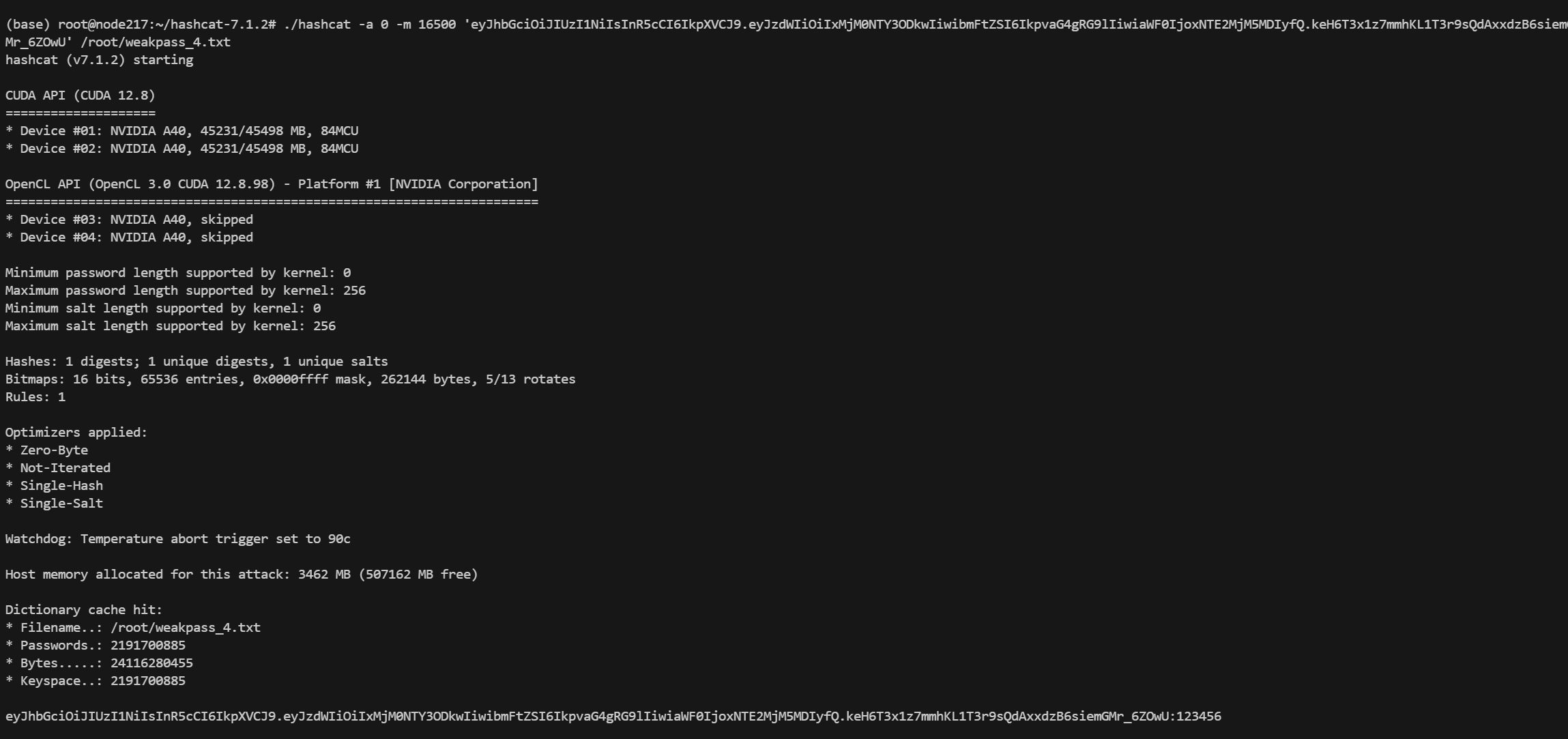Click the /root/weakpass_4.txt argument in the command
This screenshot has height=739, width=1568.
point(156,42)
